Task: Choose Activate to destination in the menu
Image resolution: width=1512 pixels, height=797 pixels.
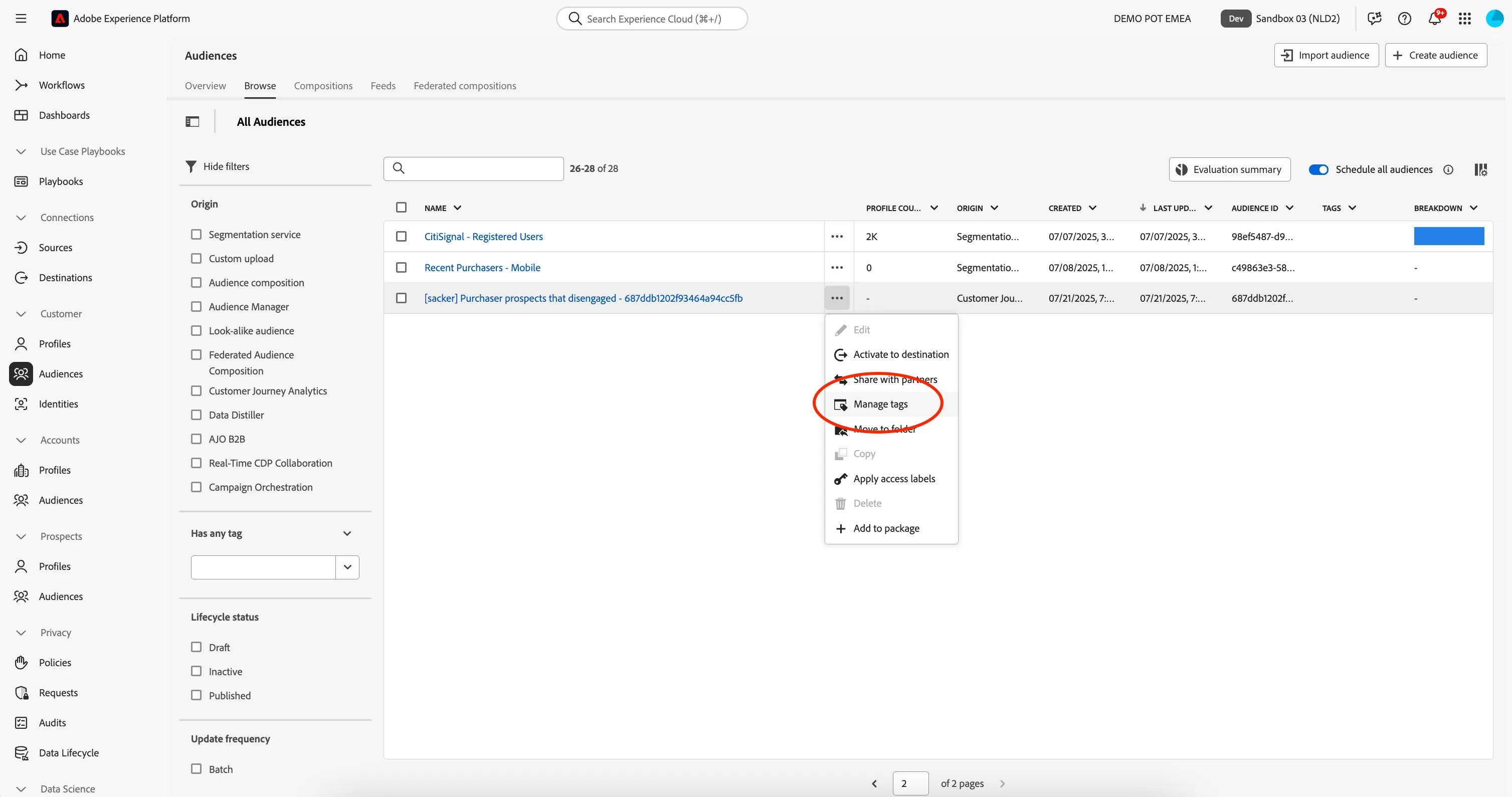Action: (891, 354)
